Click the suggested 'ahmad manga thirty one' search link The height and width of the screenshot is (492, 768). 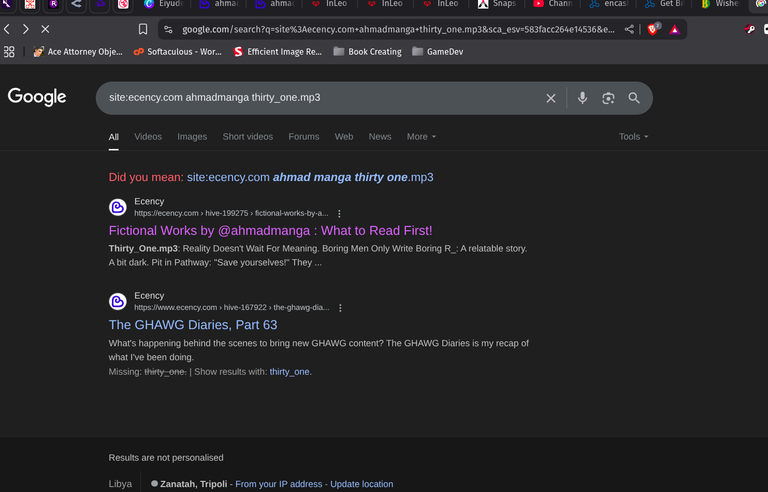pos(310,177)
